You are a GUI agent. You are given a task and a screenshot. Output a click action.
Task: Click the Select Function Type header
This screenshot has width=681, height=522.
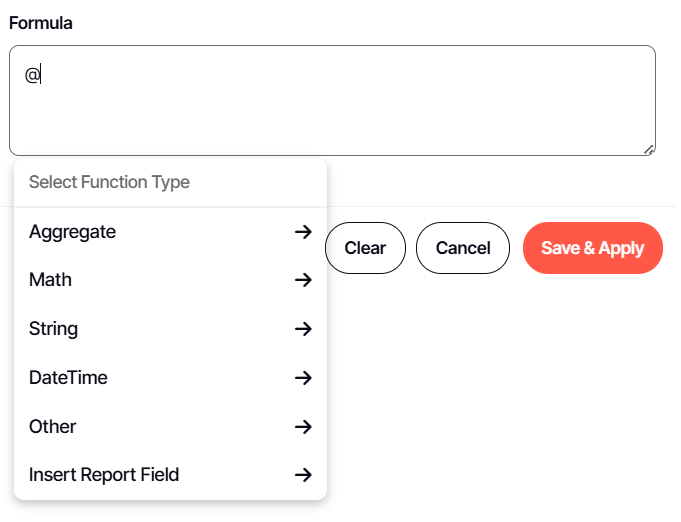point(109,182)
